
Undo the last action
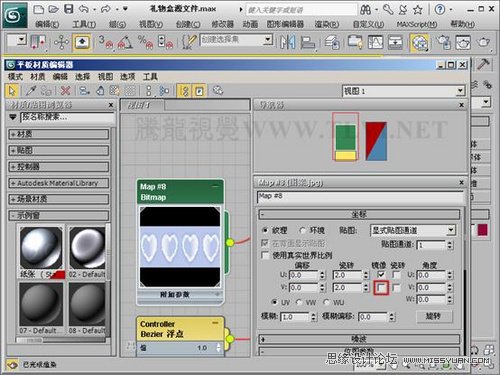pos(83,9)
